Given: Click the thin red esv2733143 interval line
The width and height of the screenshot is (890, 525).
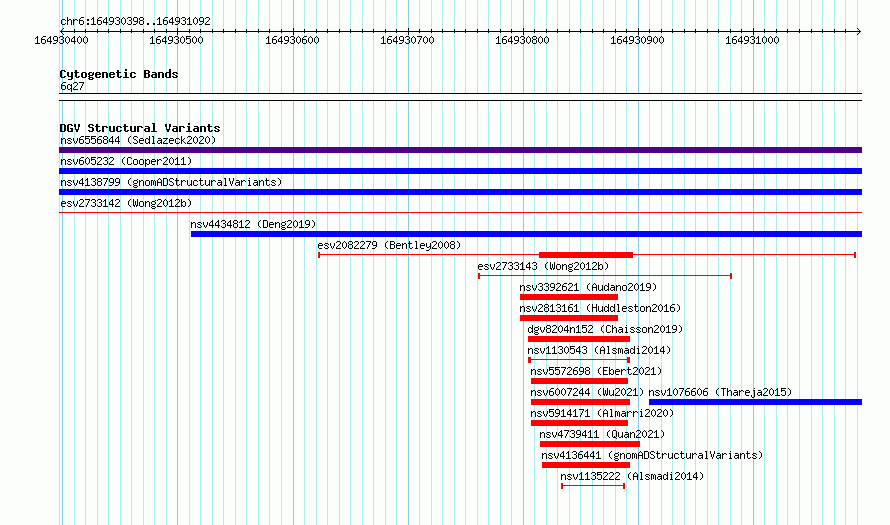Looking at the screenshot, I should pos(605,276).
